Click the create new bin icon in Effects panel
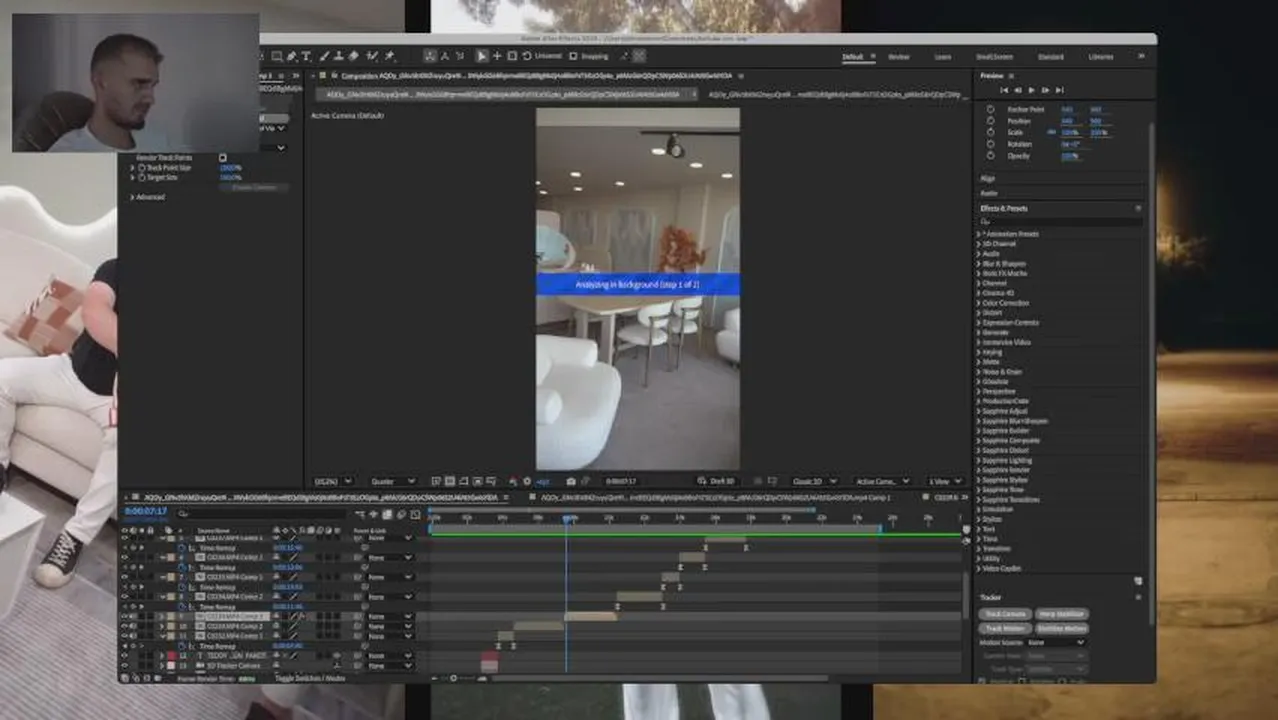 click(x=1138, y=580)
